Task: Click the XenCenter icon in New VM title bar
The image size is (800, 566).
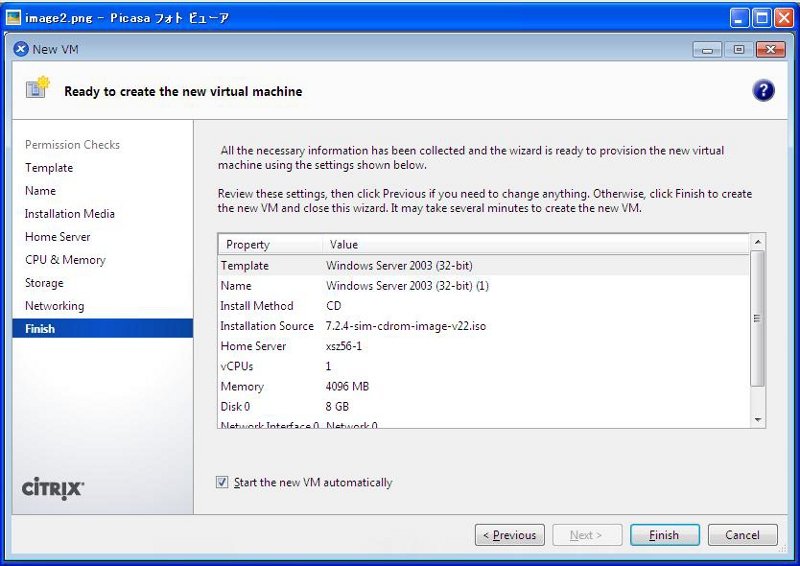Action: tap(21, 49)
